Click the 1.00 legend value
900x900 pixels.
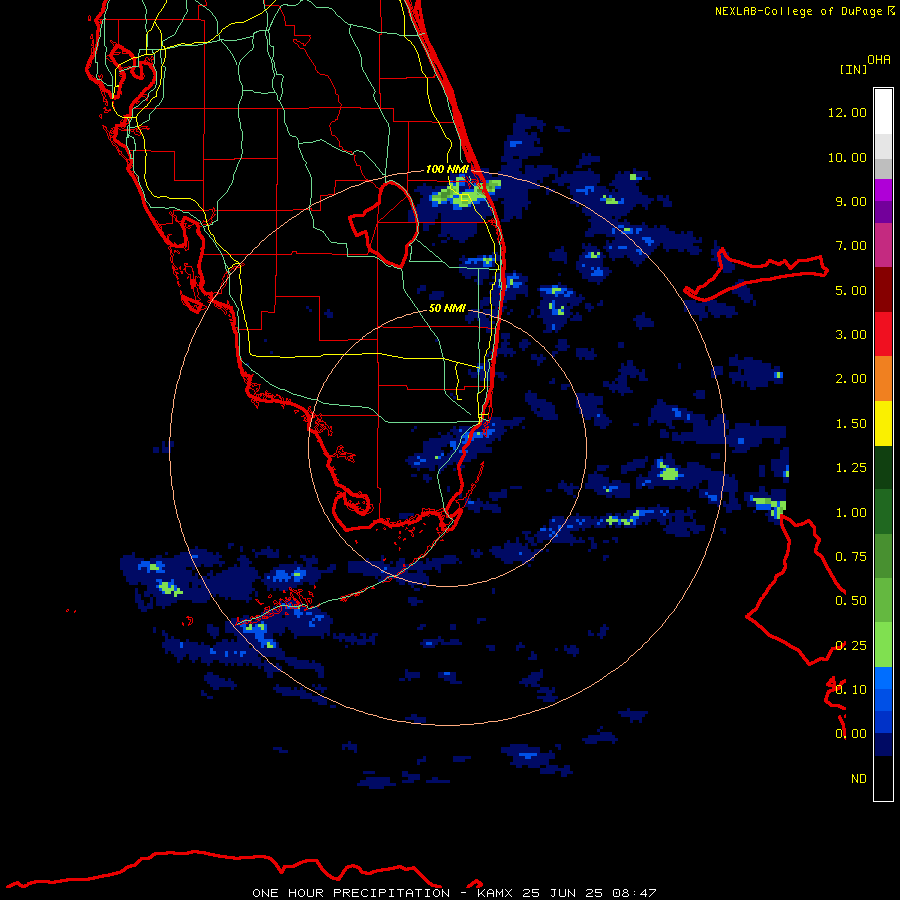pos(851,513)
